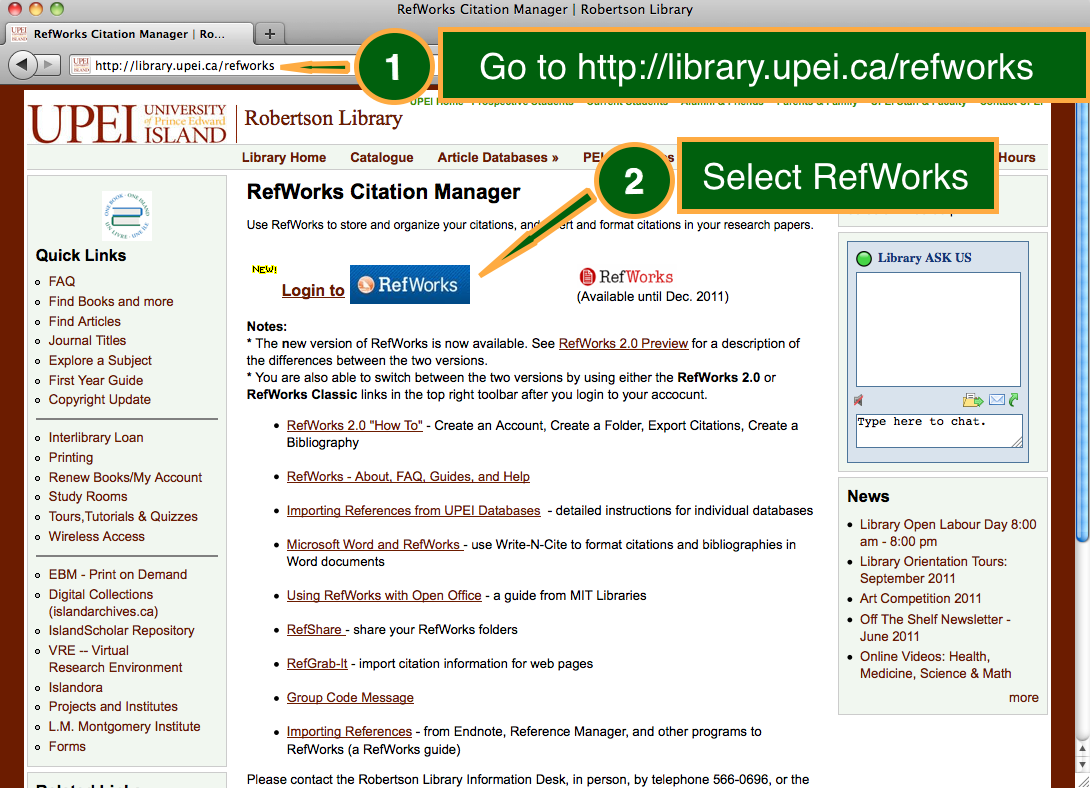The width and height of the screenshot is (1090, 788).
Task: Click EBM - Print on Demand link
Action: click(x=117, y=575)
